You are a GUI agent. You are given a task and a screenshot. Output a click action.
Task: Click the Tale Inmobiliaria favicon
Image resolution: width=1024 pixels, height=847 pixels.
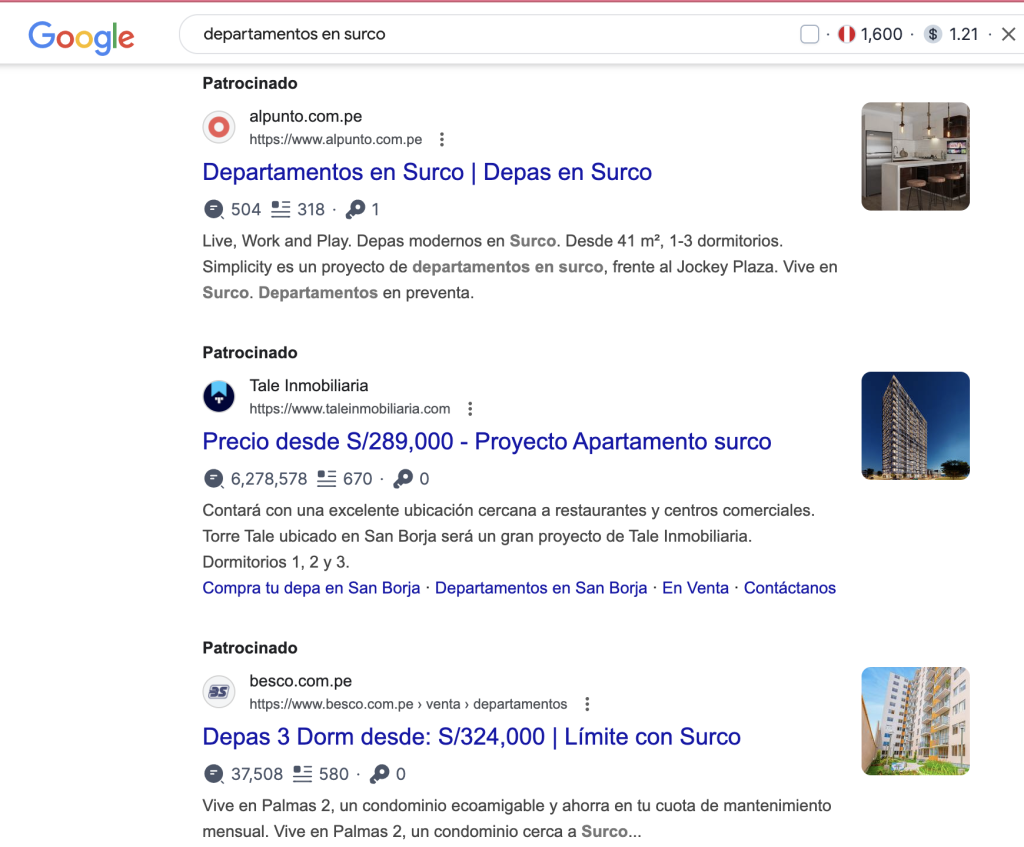[x=219, y=396]
